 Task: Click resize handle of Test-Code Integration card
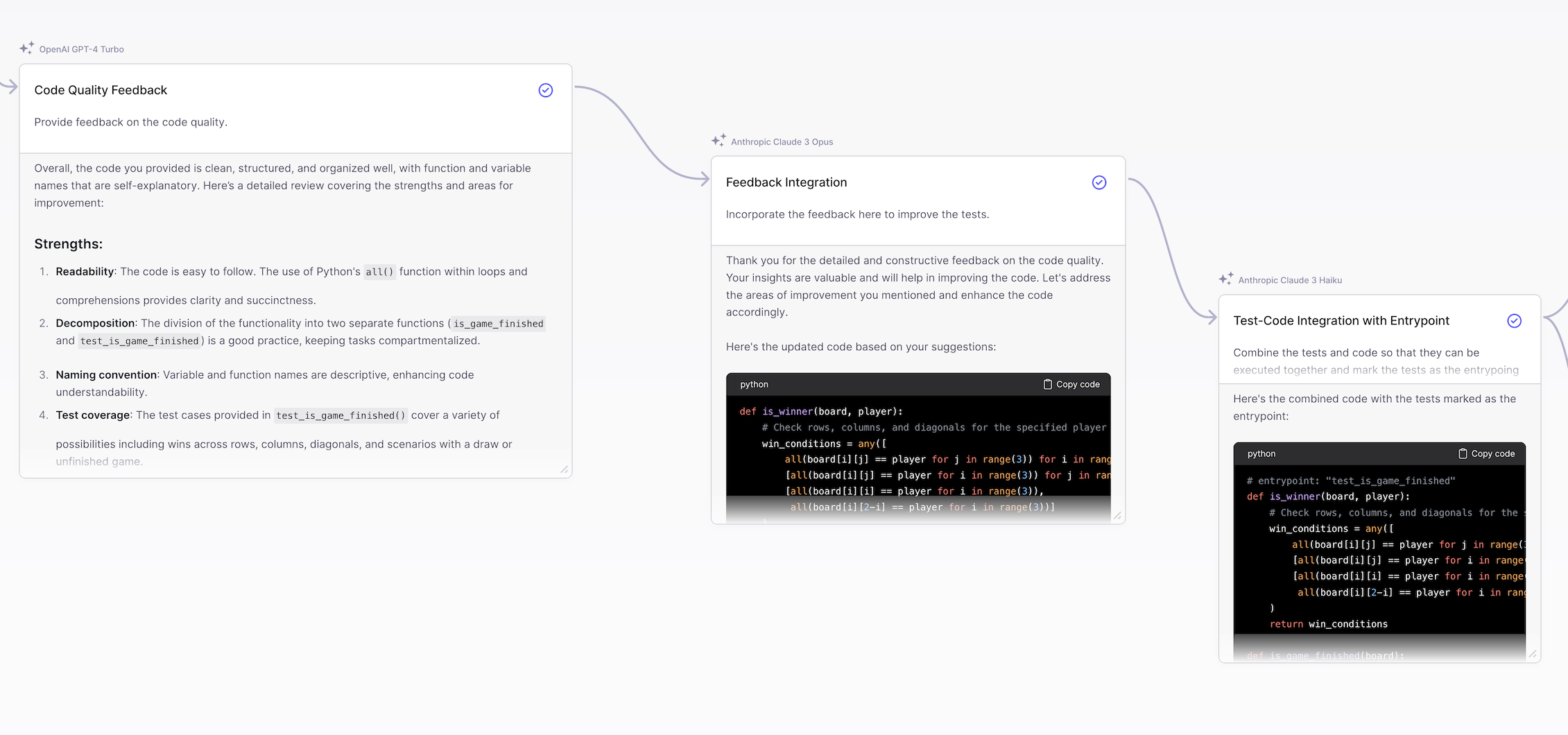[x=1533, y=655]
